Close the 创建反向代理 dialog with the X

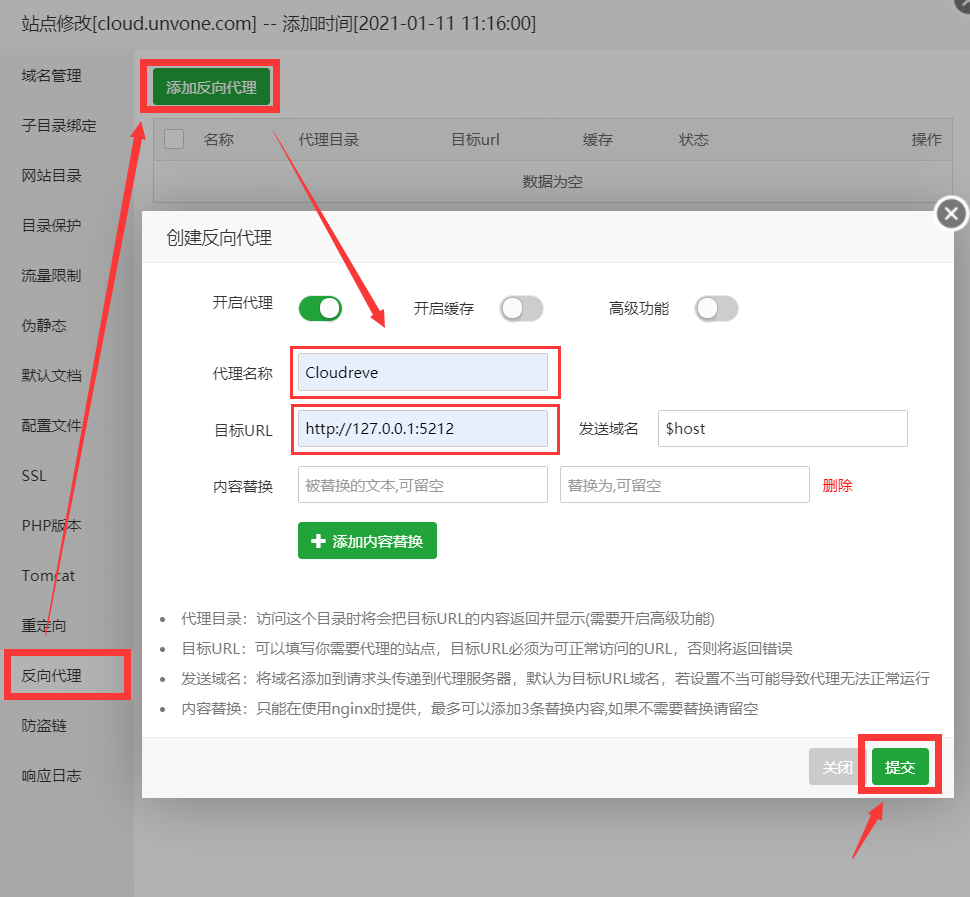950,213
